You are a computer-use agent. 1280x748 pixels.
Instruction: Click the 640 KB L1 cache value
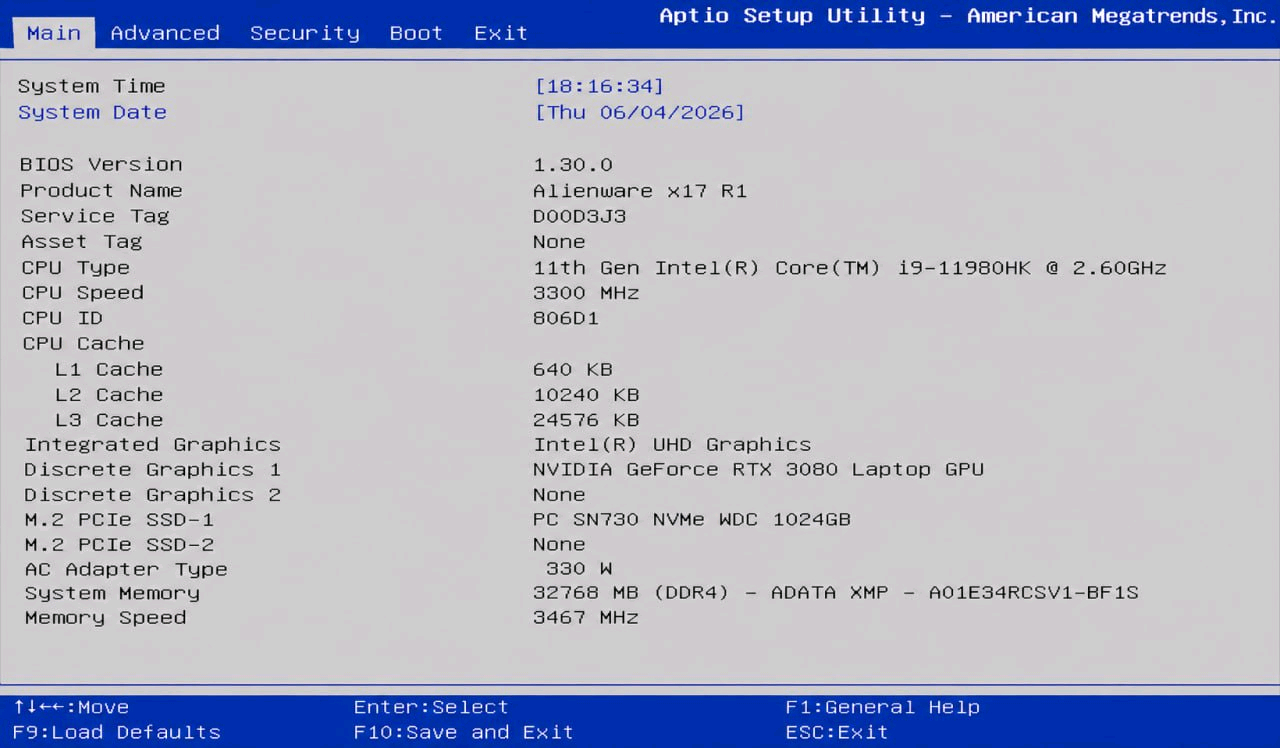(573, 369)
